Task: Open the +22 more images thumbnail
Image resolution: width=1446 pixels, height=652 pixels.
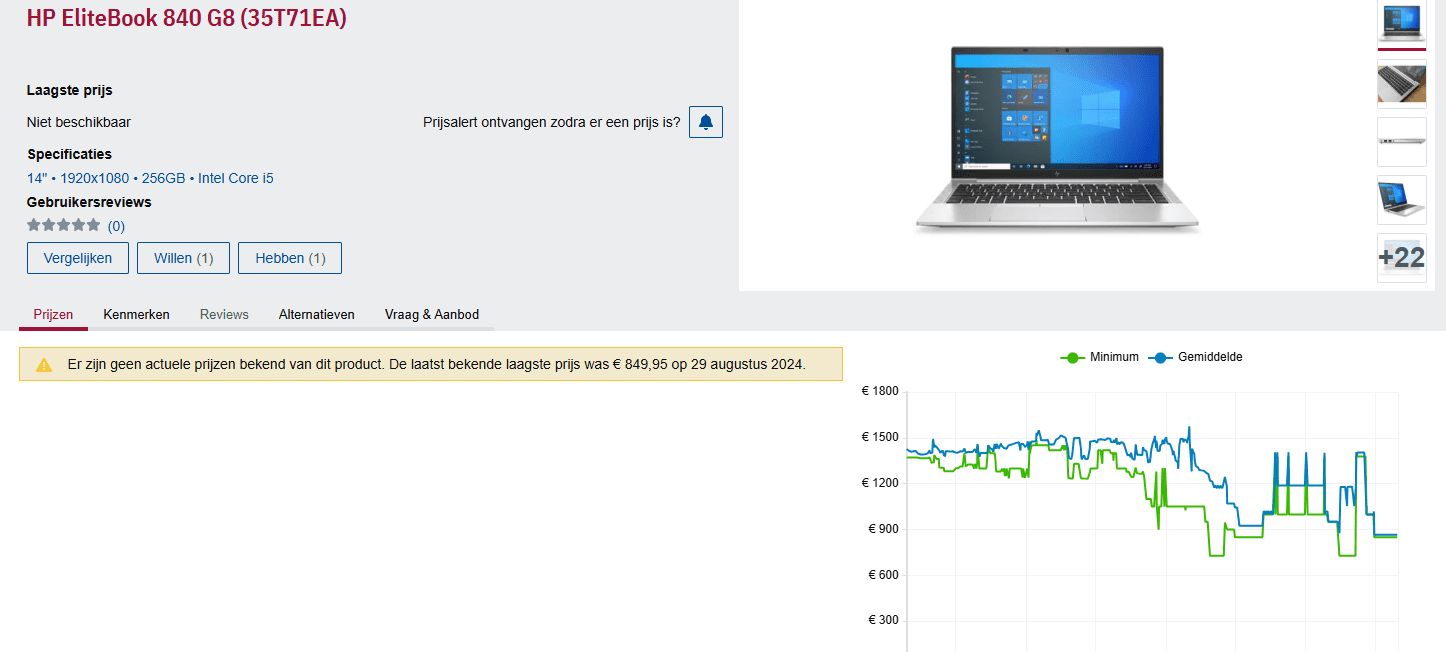Action: point(1401,258)
